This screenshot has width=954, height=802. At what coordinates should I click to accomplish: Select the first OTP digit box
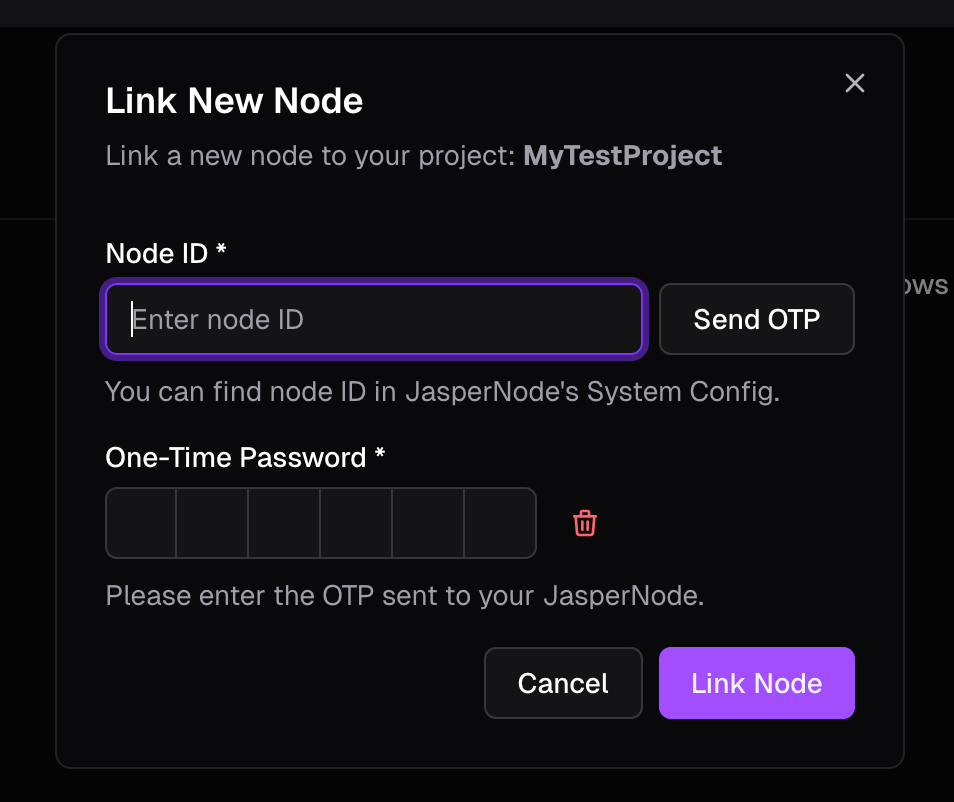[141, 523]
